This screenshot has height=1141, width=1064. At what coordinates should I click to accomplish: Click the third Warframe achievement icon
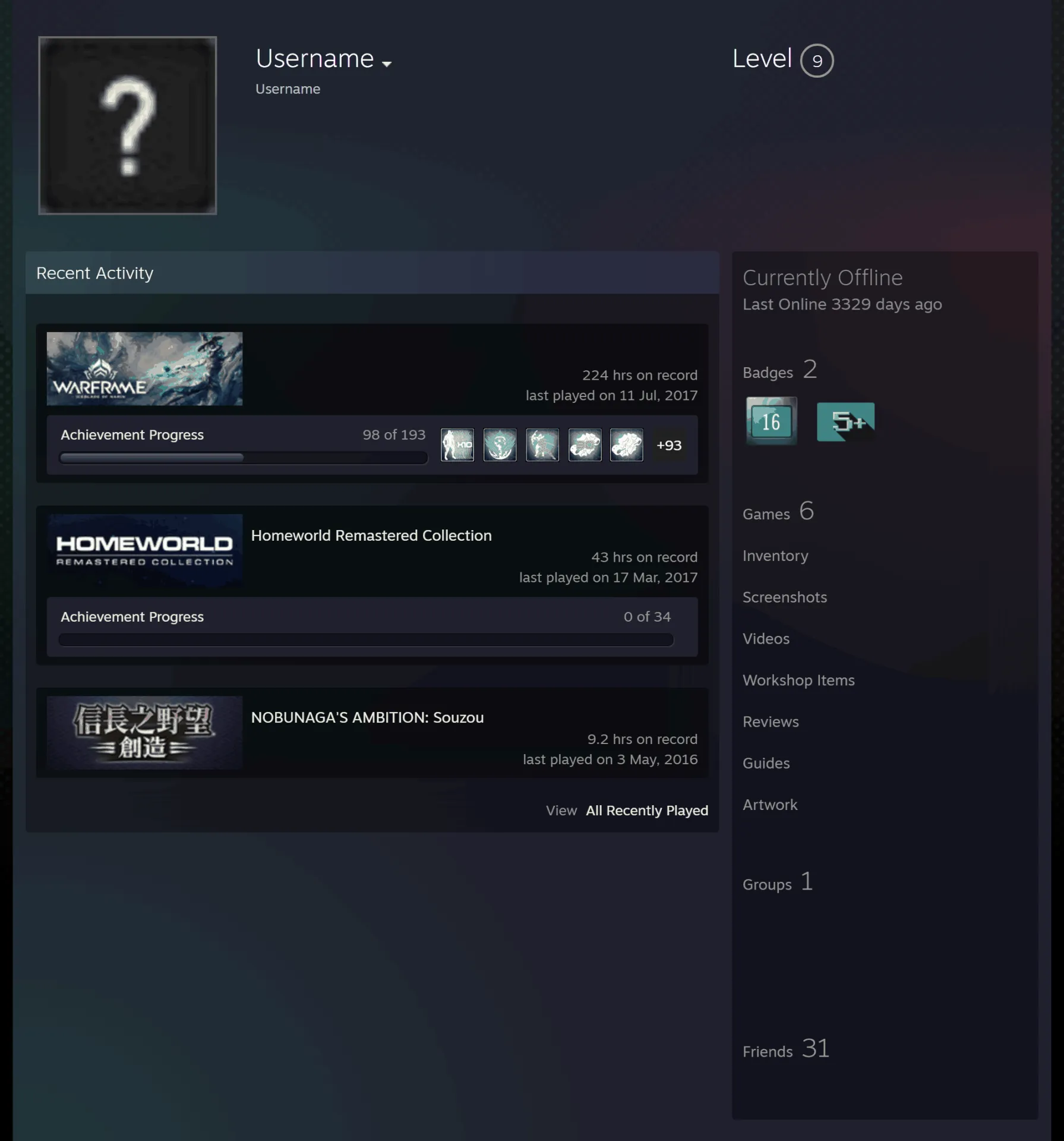(x=542, y=445)
